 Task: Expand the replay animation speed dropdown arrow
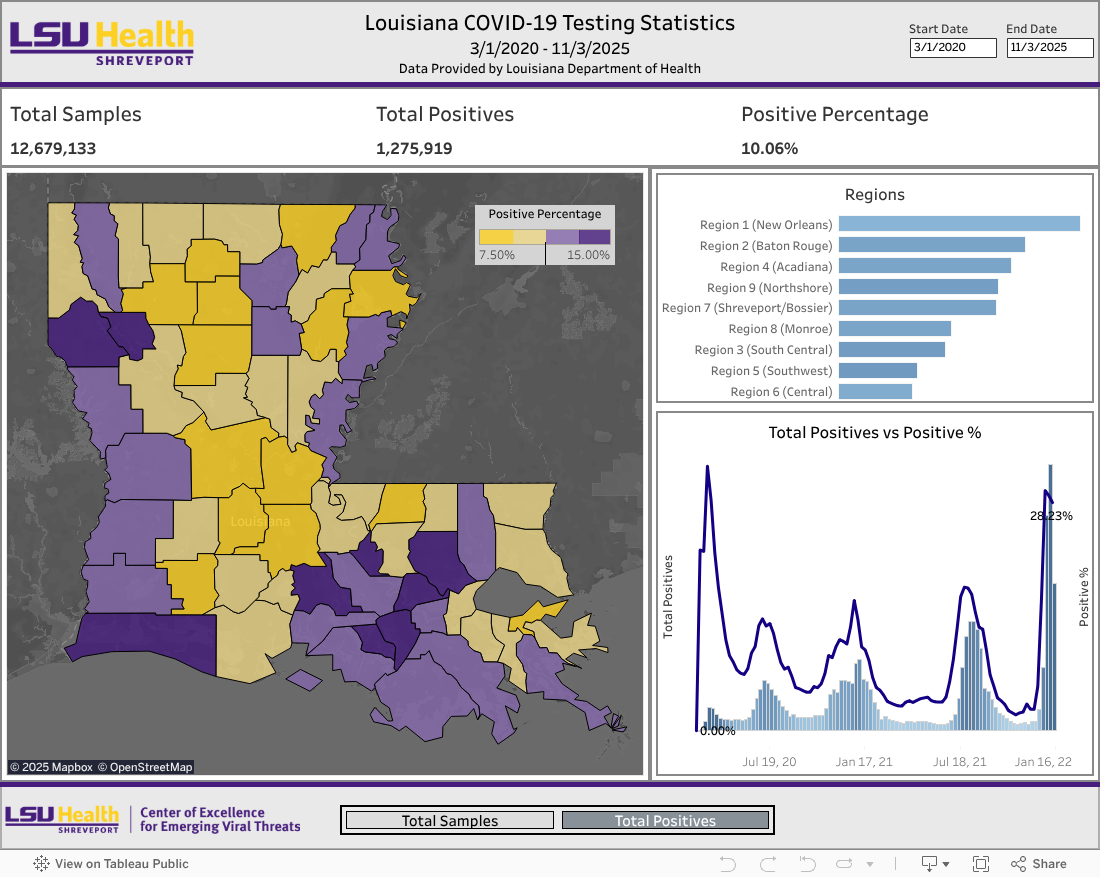[x=869, y=864]
